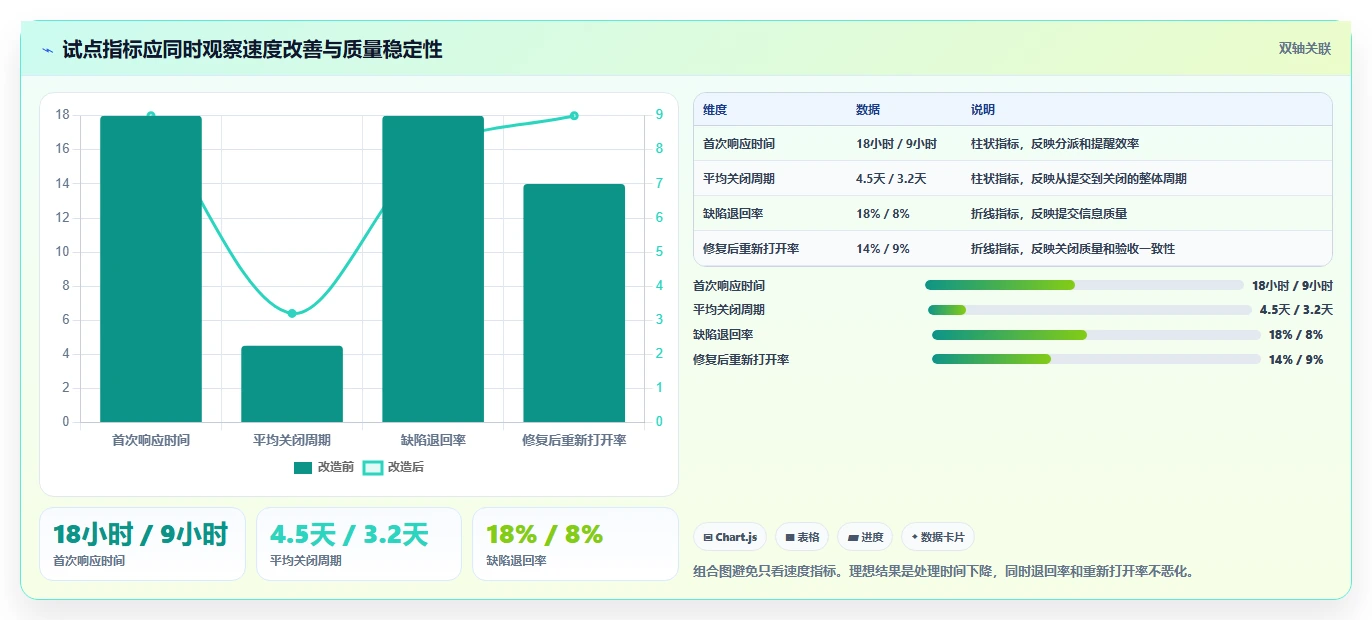
Task: Click the chart title 试点指标应同时观察速度改善与质量稳定性
Action: pos(252,50)
